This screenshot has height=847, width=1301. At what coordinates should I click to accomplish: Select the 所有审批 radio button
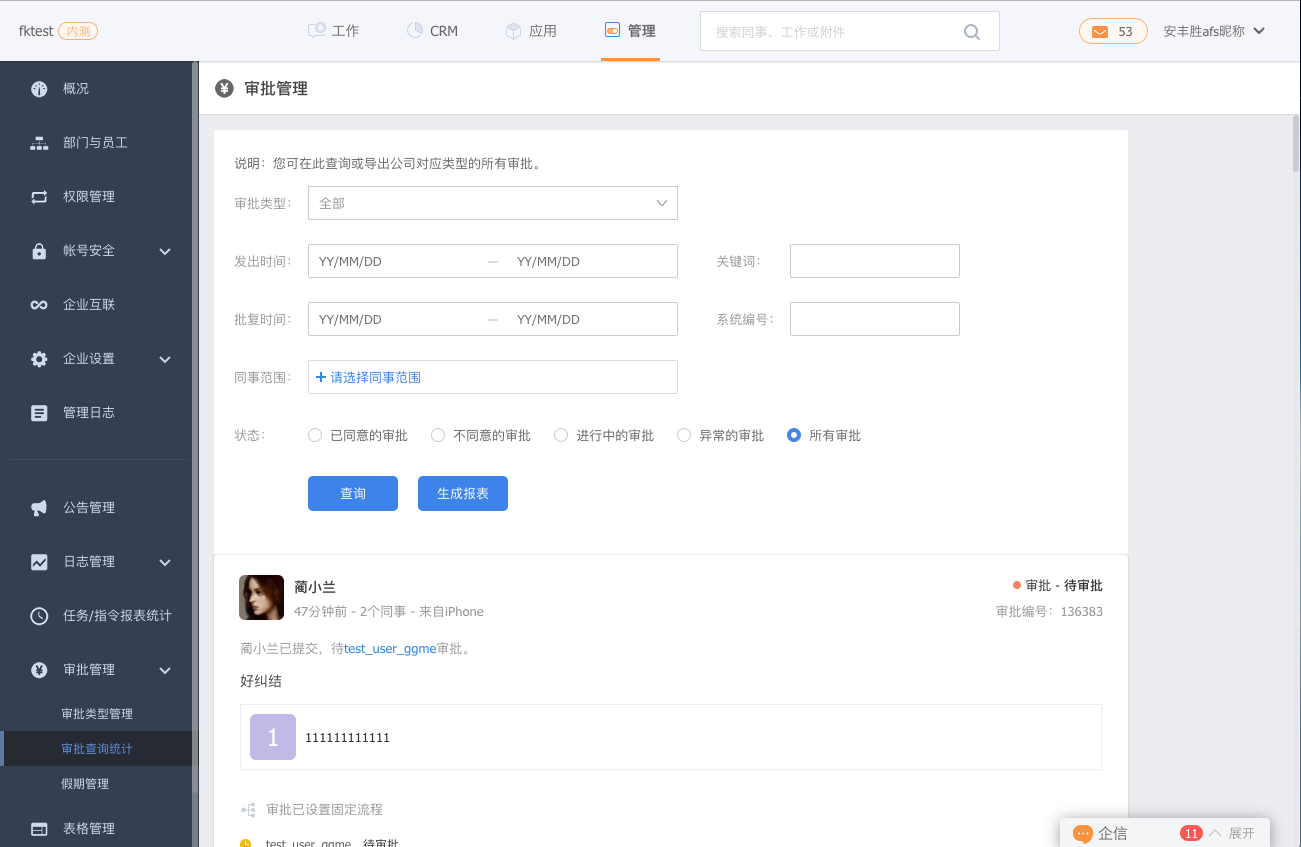click(x=794, y=435)
